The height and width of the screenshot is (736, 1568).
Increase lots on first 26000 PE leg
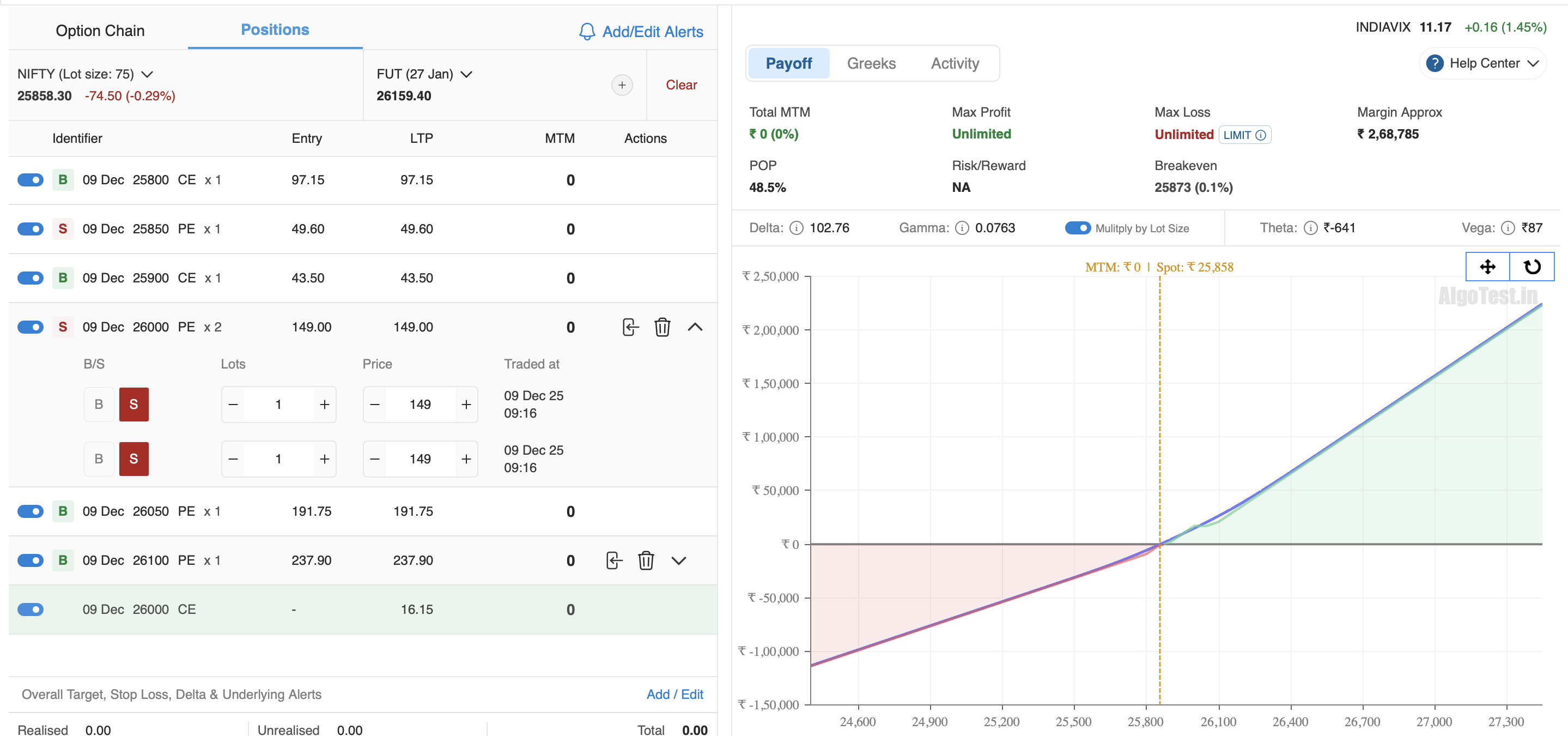[x=324, y=405]
